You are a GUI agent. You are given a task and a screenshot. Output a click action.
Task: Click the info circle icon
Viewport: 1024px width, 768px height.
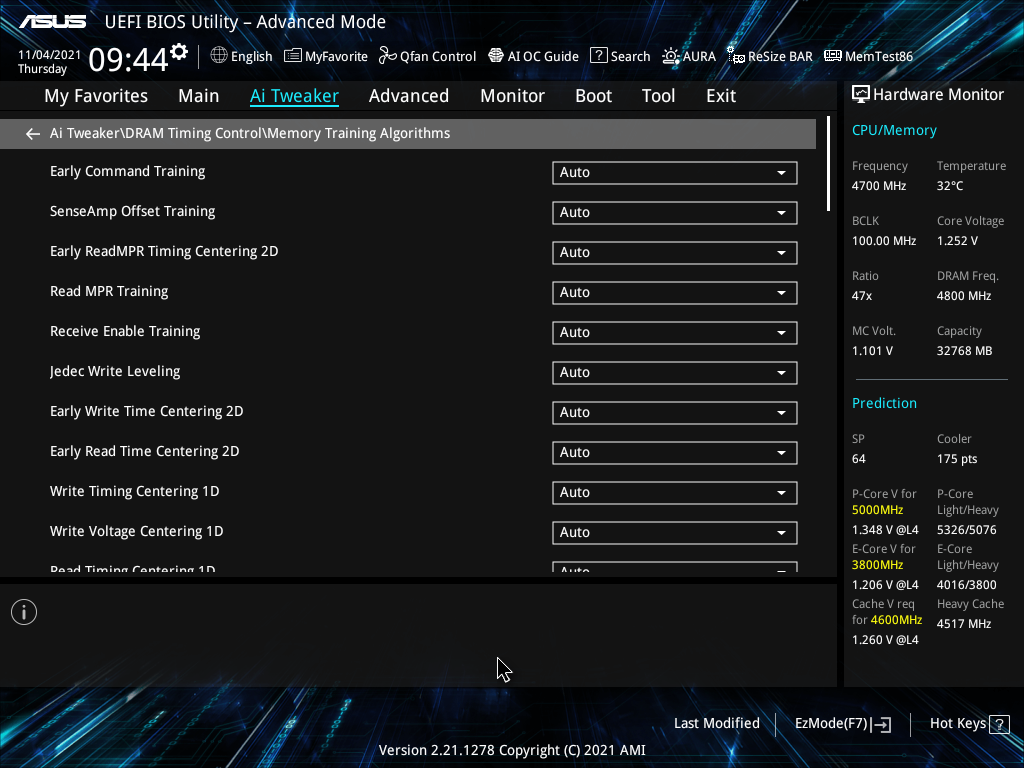pos(24,612)
